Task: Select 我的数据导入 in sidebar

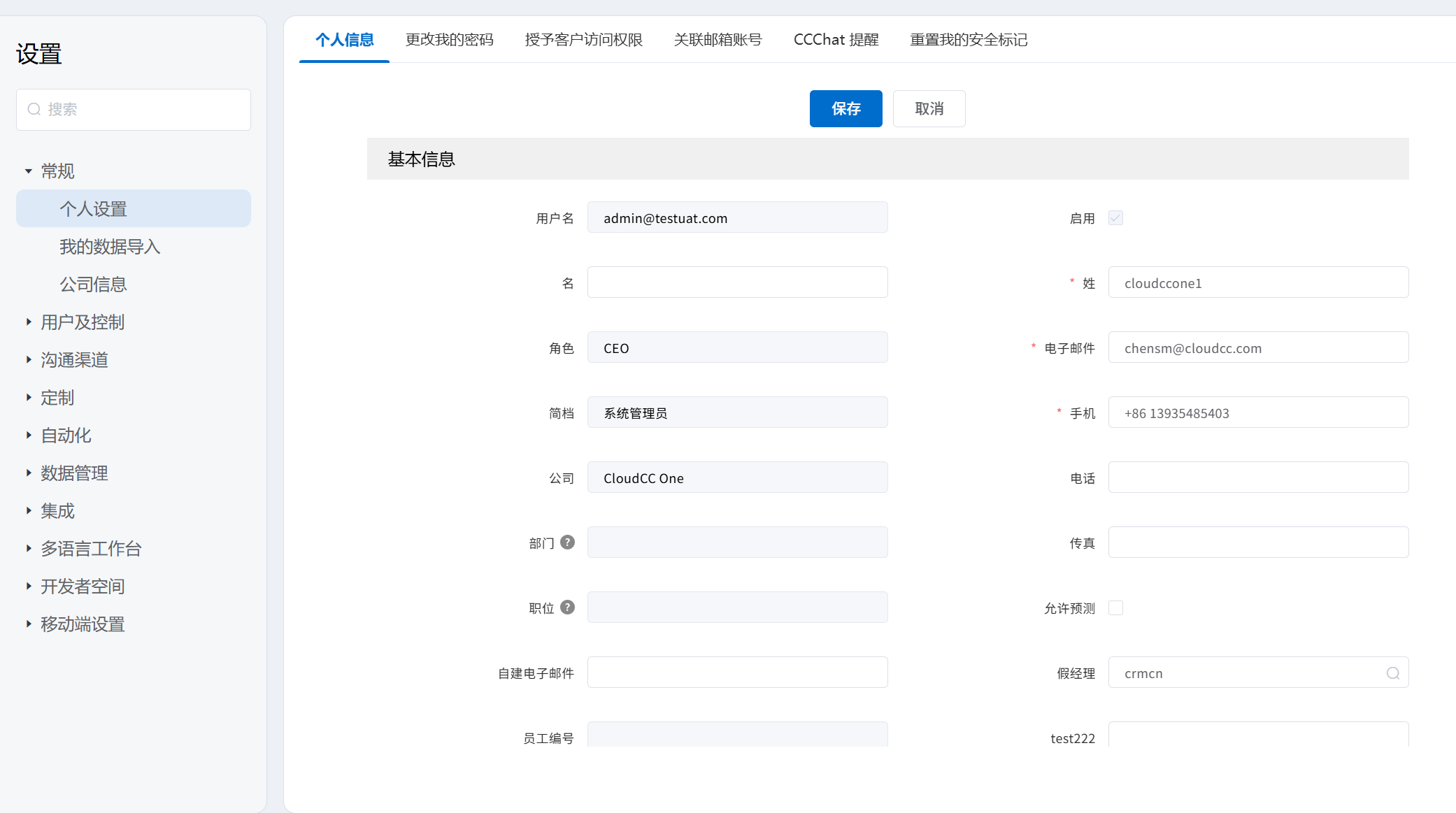Action: point(110,247)
